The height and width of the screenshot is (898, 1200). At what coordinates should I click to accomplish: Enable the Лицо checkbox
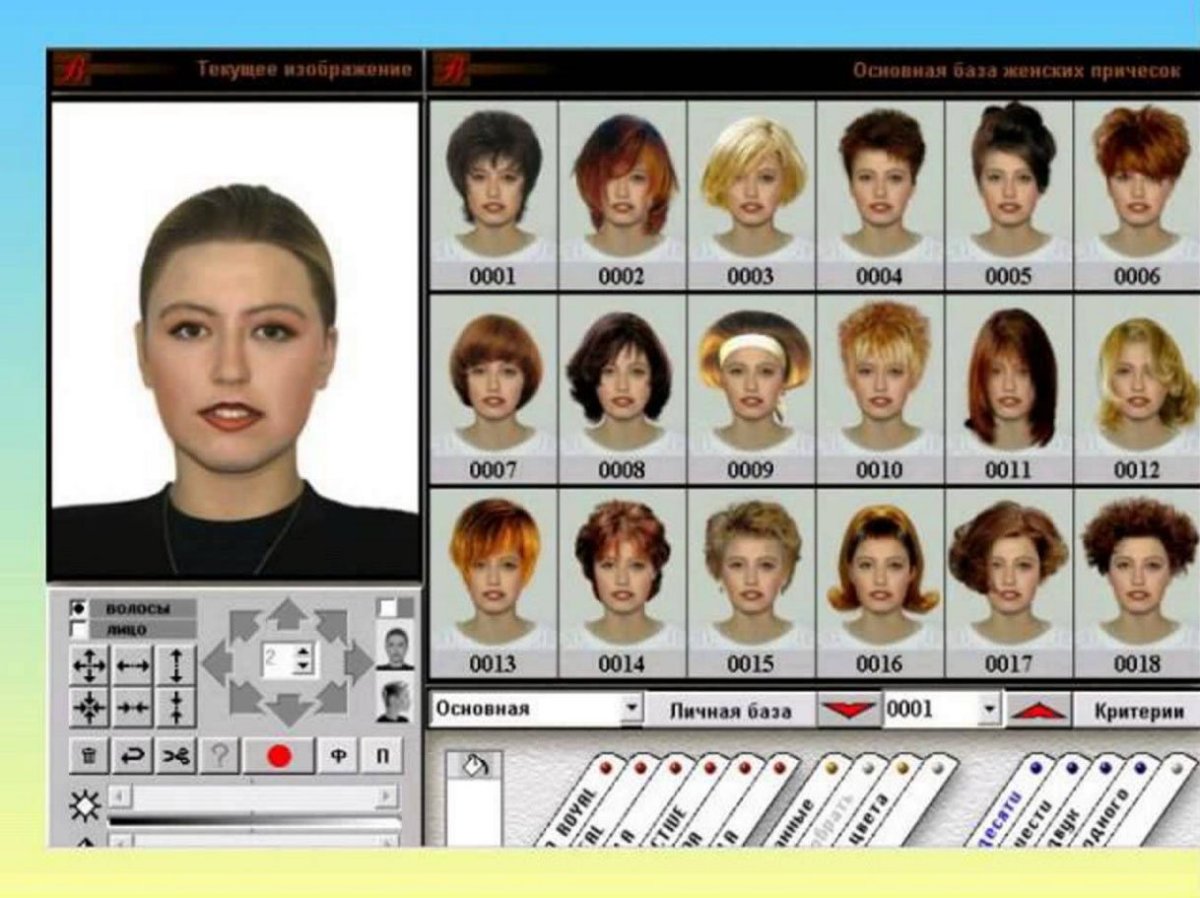[x=77, y=629]
